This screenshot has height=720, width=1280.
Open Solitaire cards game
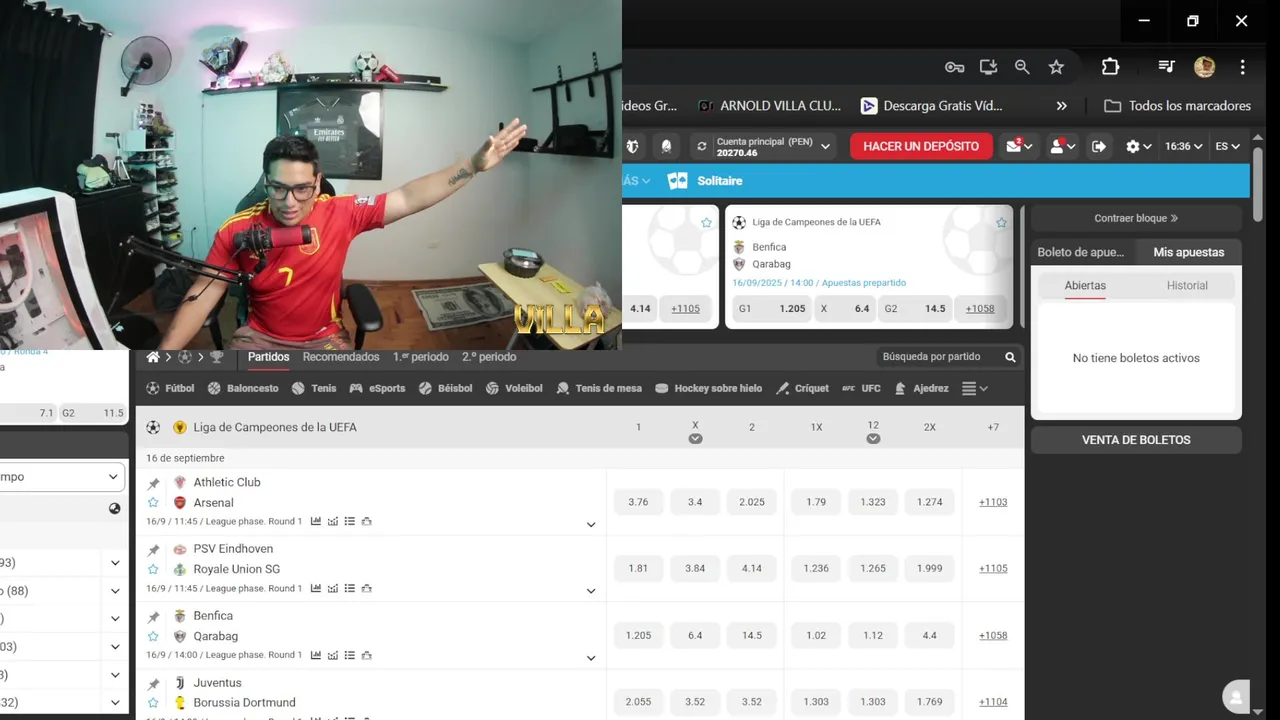[x=706, y=181]
